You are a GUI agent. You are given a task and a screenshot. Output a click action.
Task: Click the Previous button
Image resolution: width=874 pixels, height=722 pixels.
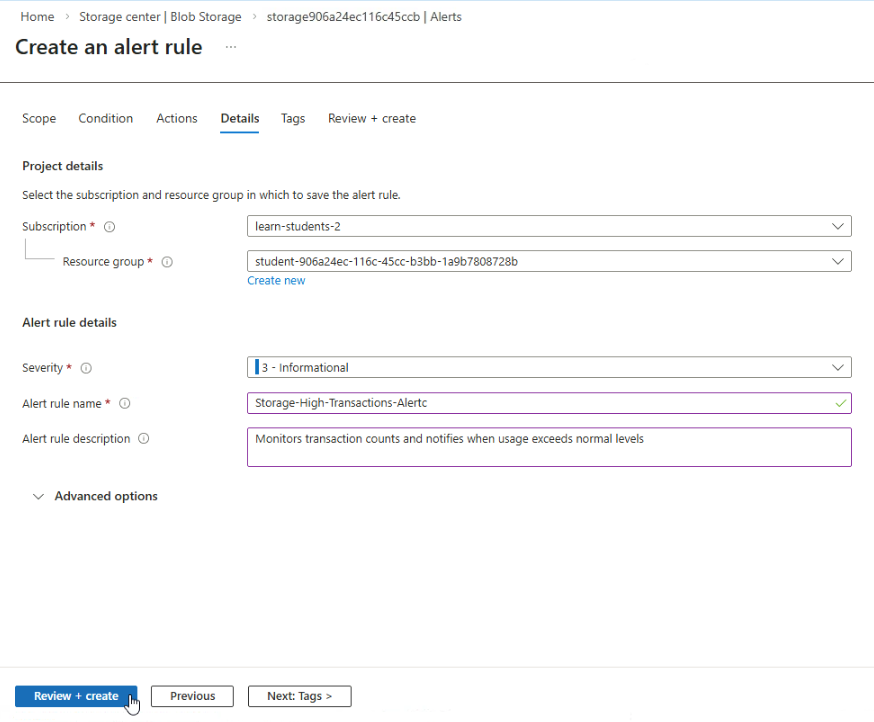point(192,696)
